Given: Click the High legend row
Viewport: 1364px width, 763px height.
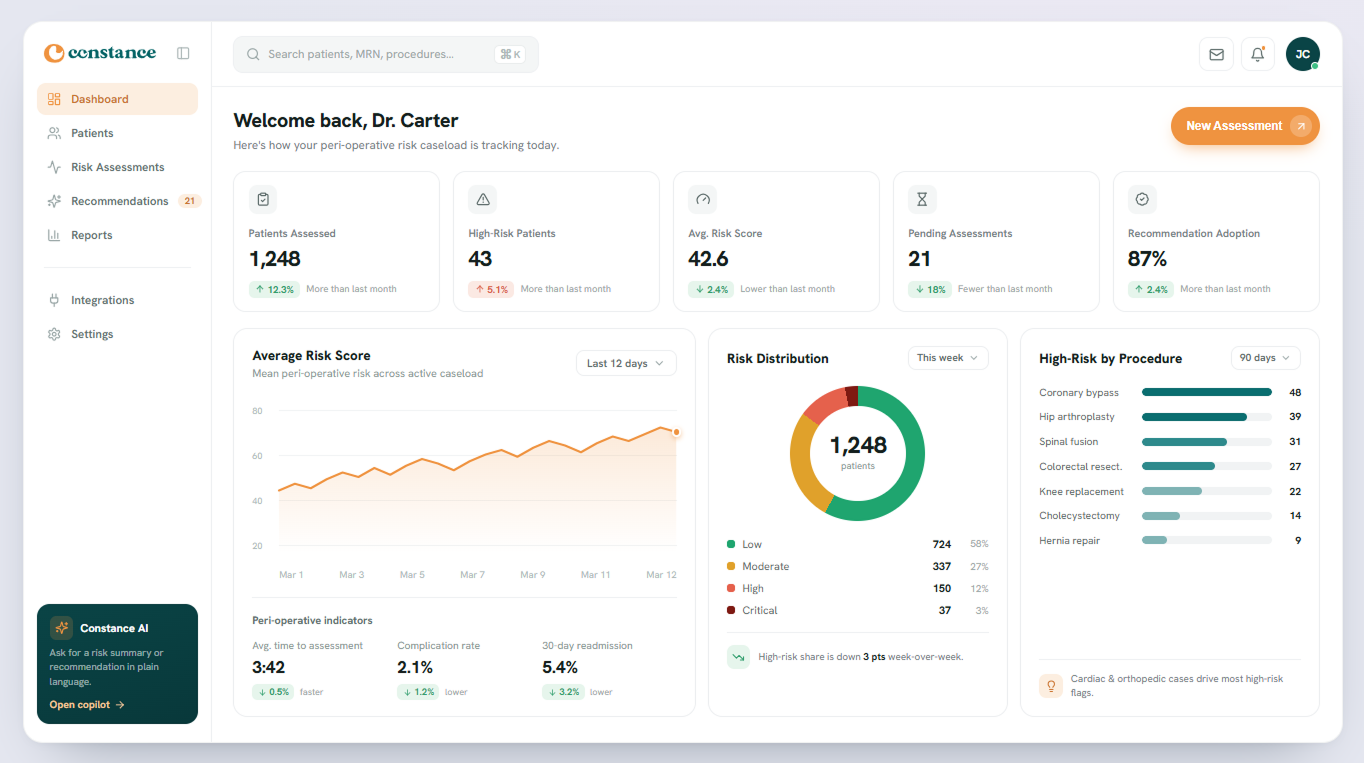Looking at the screenshot, I should 858,588.
